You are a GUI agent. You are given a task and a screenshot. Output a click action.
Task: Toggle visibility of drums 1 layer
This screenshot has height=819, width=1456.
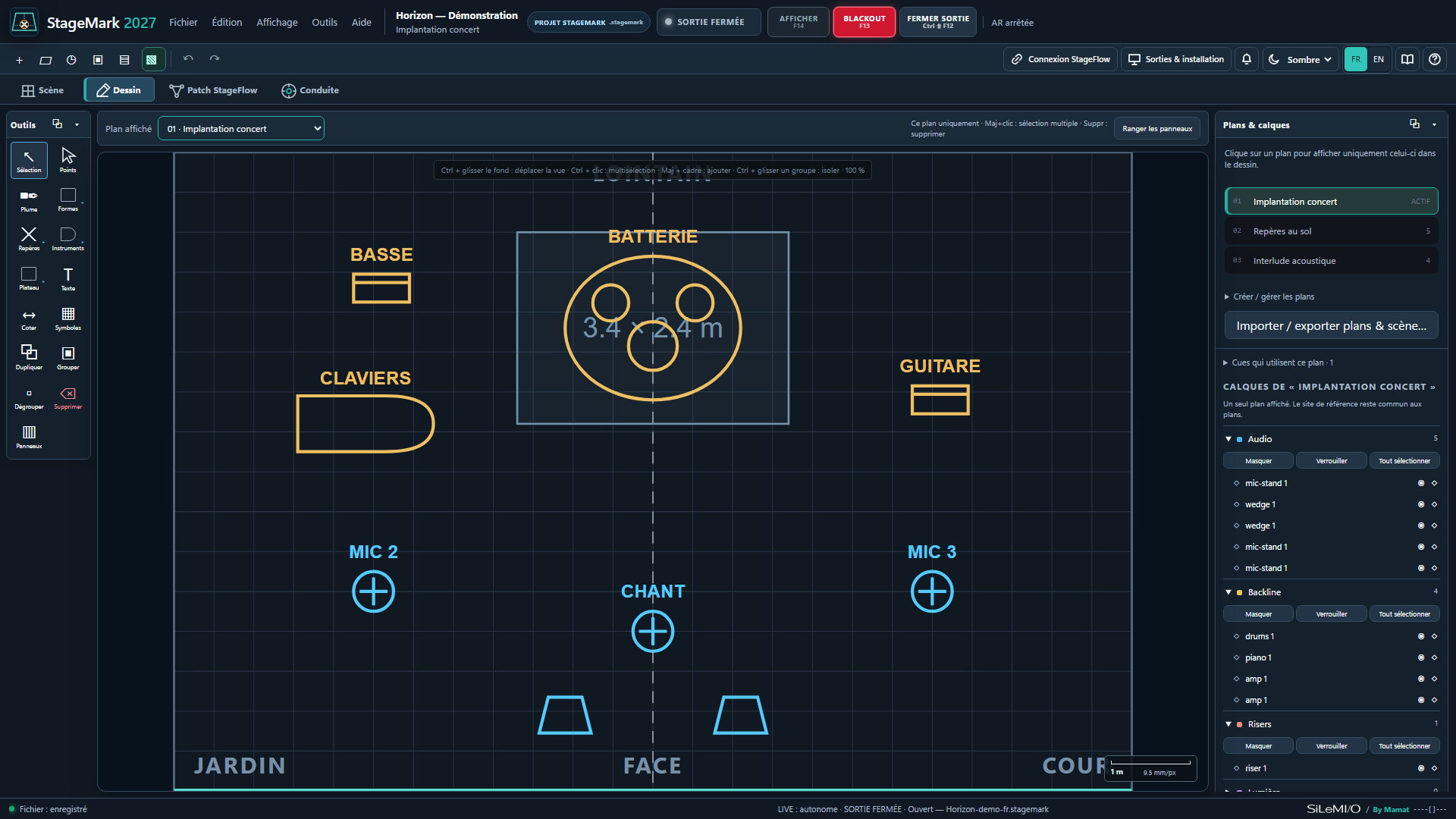[1421, 636]
